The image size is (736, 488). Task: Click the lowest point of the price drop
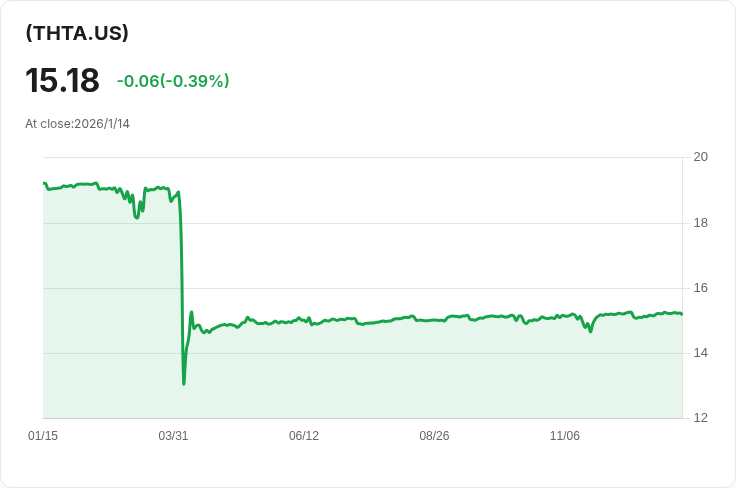pos(184,383)
